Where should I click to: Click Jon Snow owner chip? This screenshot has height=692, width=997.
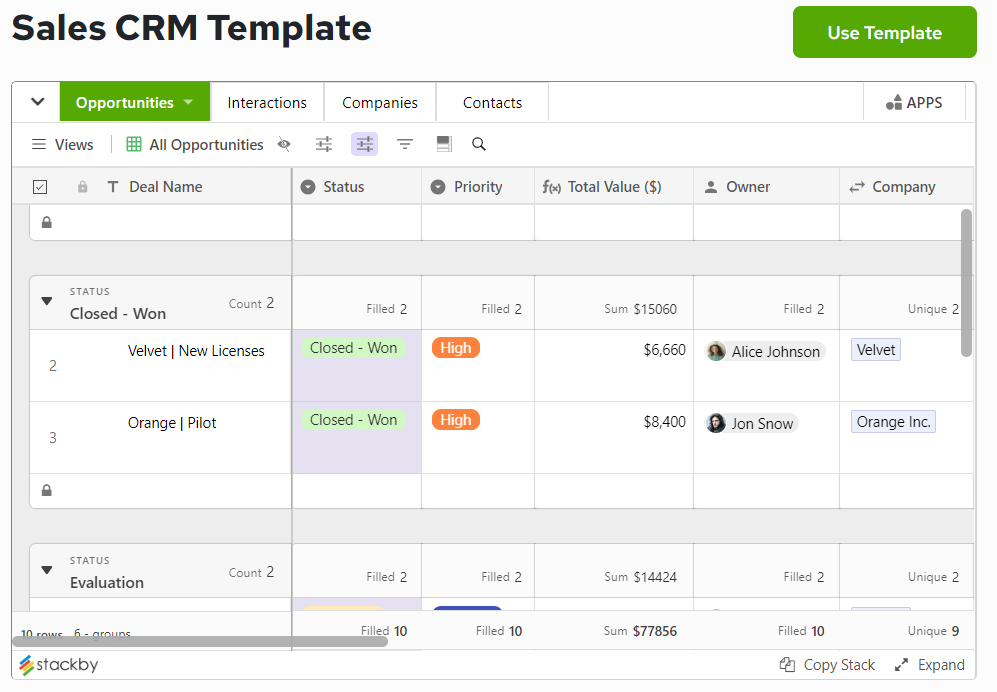click(752, 423)
